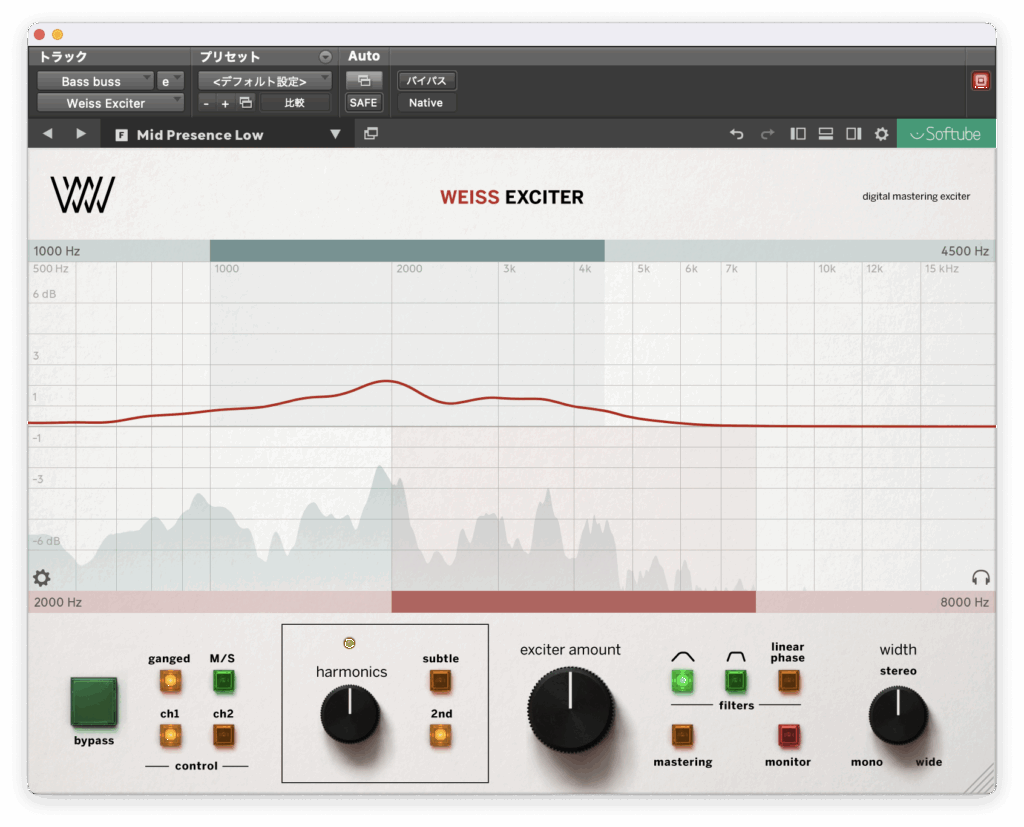
Task: Open the Weiss Exciter insert selector
Action: (x=110, y=103)
